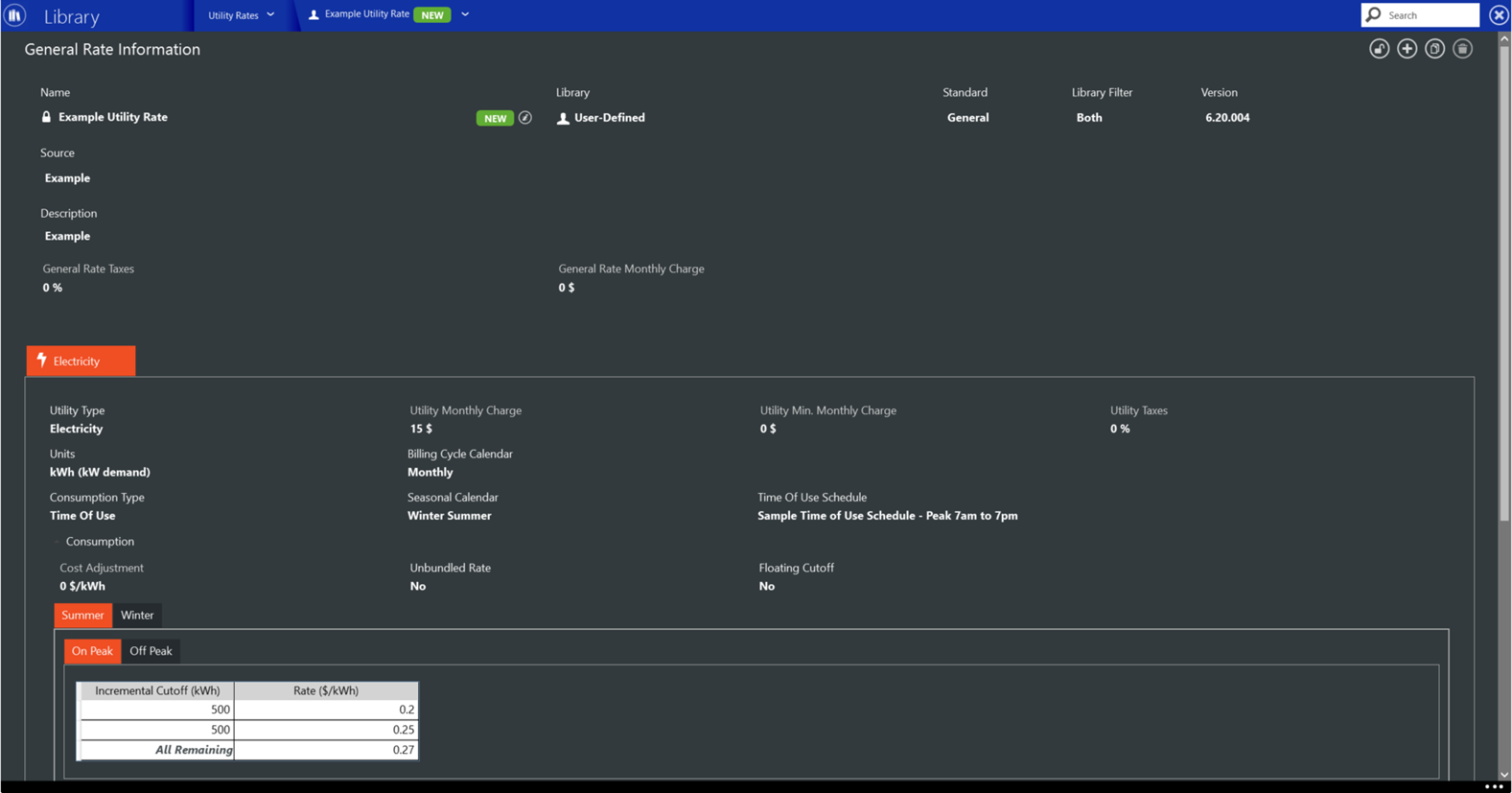The width and height of the screenshot is (1512, 793).
Task: Click the 0.25 rate cell
Action: tap(326, 730)
